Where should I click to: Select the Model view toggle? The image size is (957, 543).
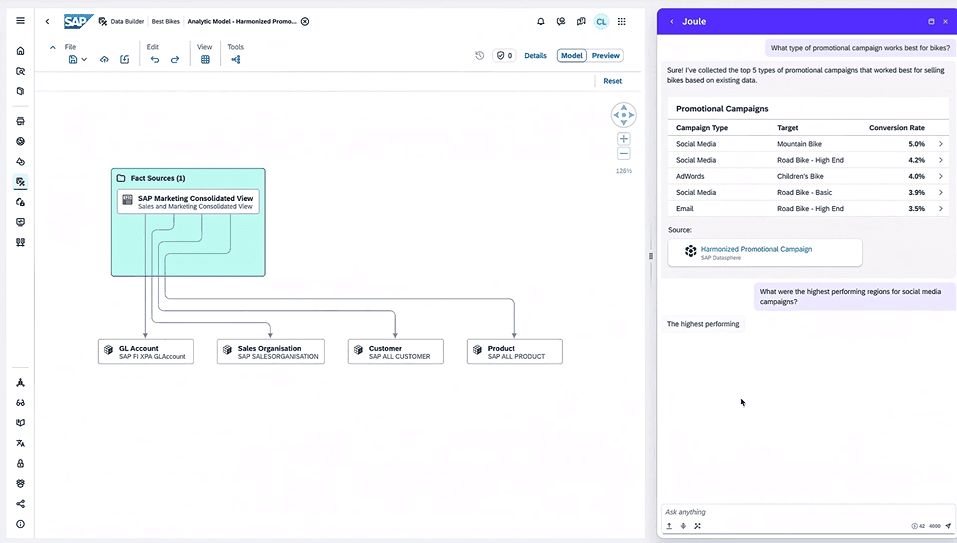(572, 56)
